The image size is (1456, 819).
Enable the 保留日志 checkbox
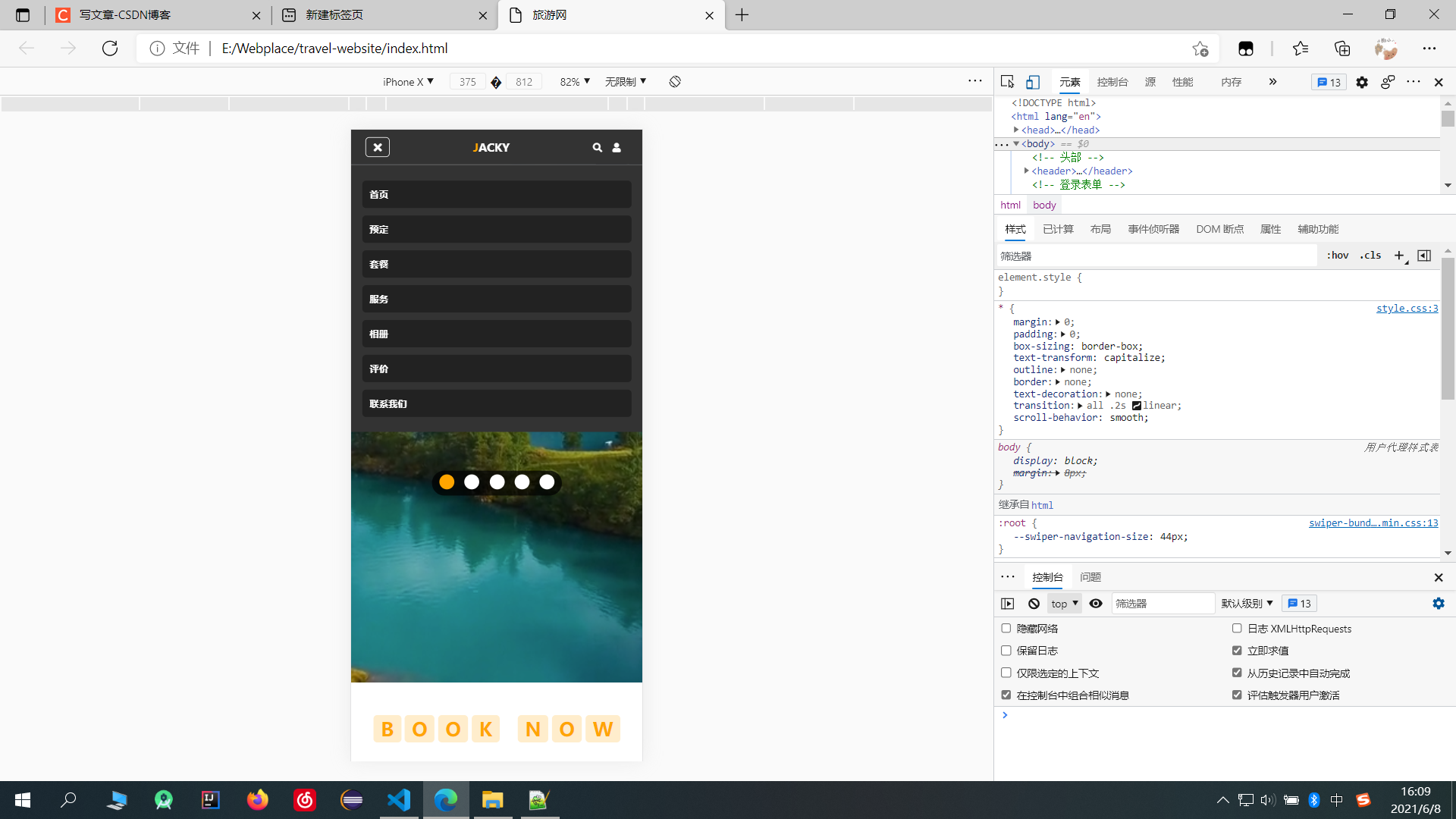(x=1006, y=650)
